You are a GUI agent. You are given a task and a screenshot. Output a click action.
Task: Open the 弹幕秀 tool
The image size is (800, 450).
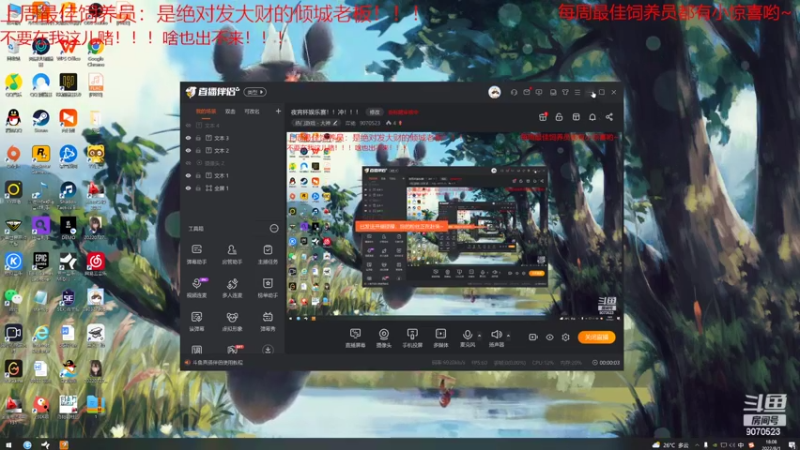click(x=267, y=321)
